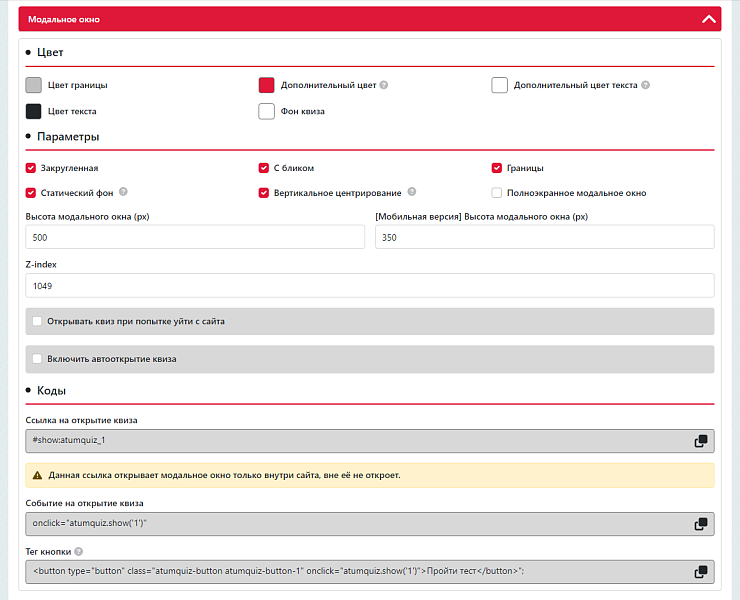Viewport: 740px width, 600px height.
Task: Toggle the С бликом checkbox
Action: pyautogui.click(x=264, y=168)
